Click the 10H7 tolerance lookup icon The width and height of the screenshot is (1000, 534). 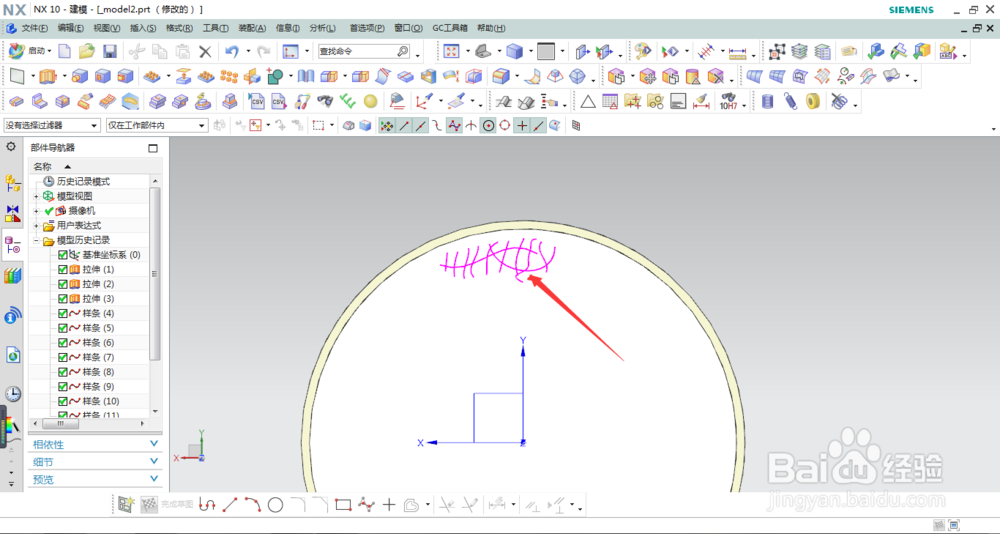tap(728, 101)
